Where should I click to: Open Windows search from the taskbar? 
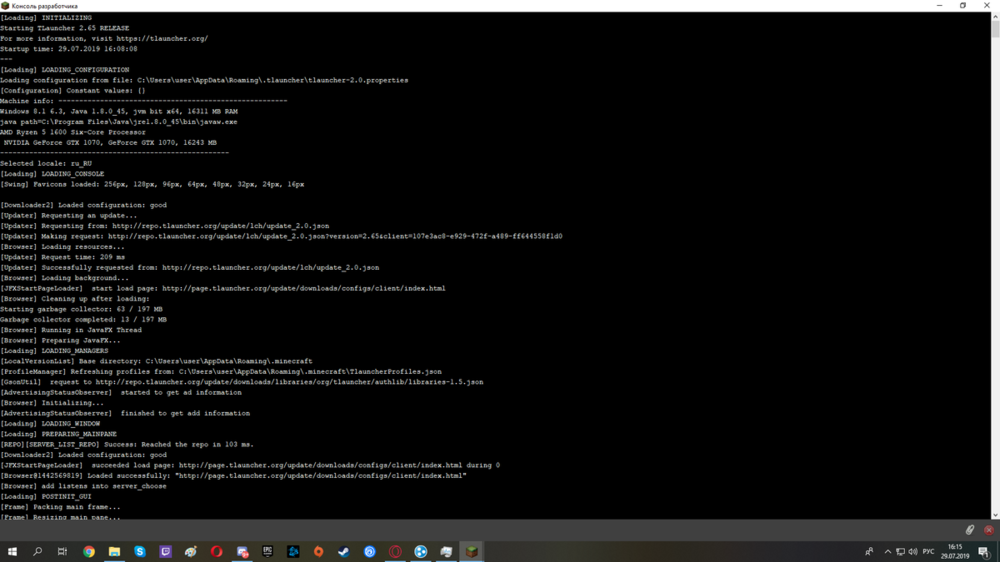click(x=38, y=551)
